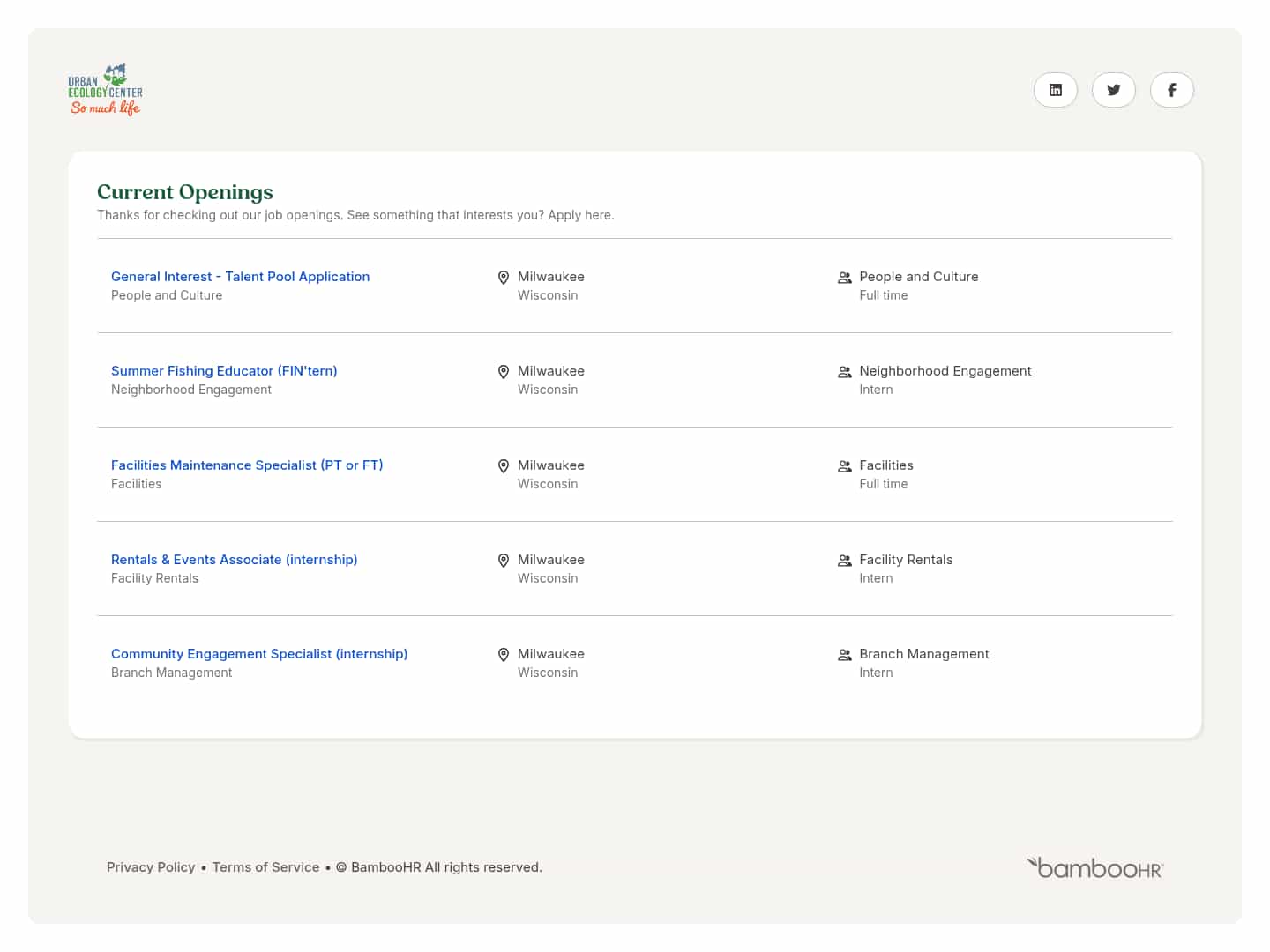Select Community Engagement Specialist internship link
Viewport: 1270px width, 952px height.
[x=259, y=654]
